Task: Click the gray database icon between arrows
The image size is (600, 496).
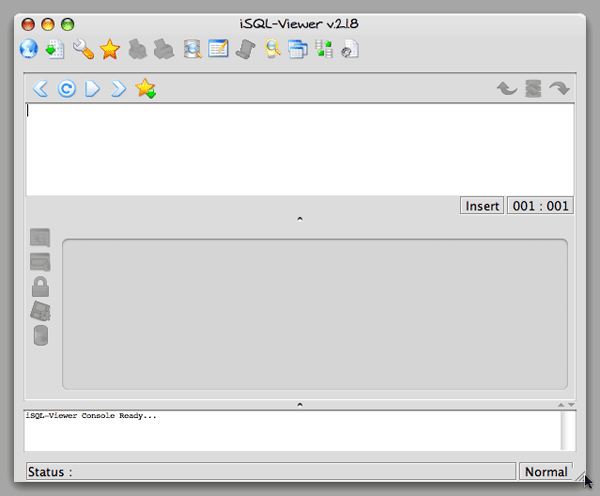Action: tap(533, 88)
